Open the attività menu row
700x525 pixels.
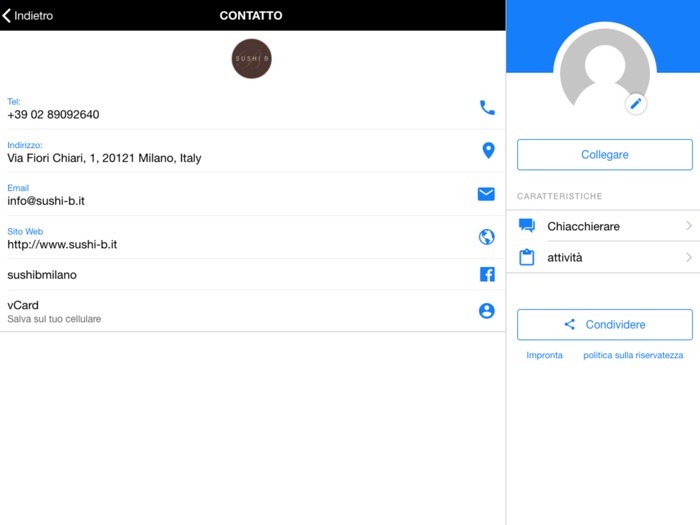pos(603,258)
